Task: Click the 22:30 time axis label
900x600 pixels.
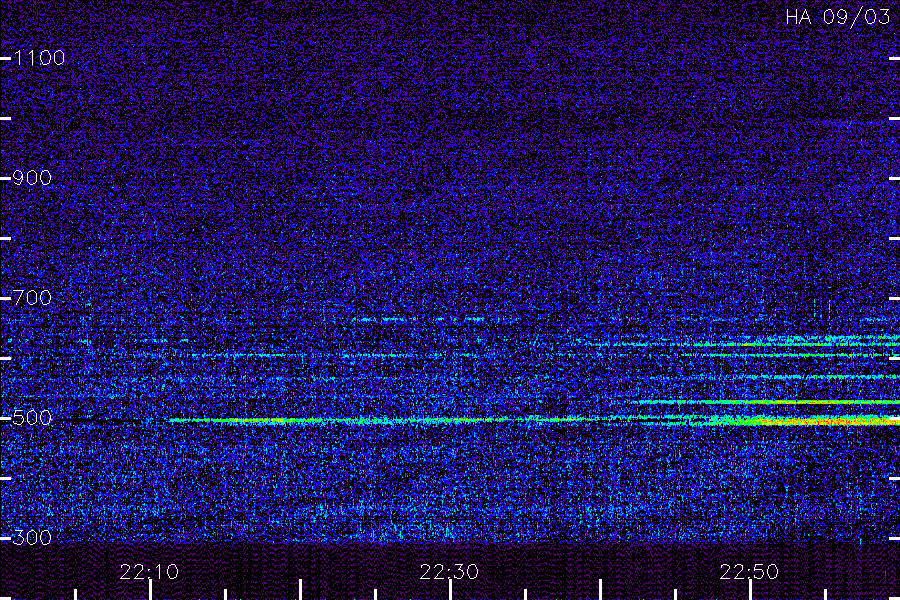Action: coord(449,572)
